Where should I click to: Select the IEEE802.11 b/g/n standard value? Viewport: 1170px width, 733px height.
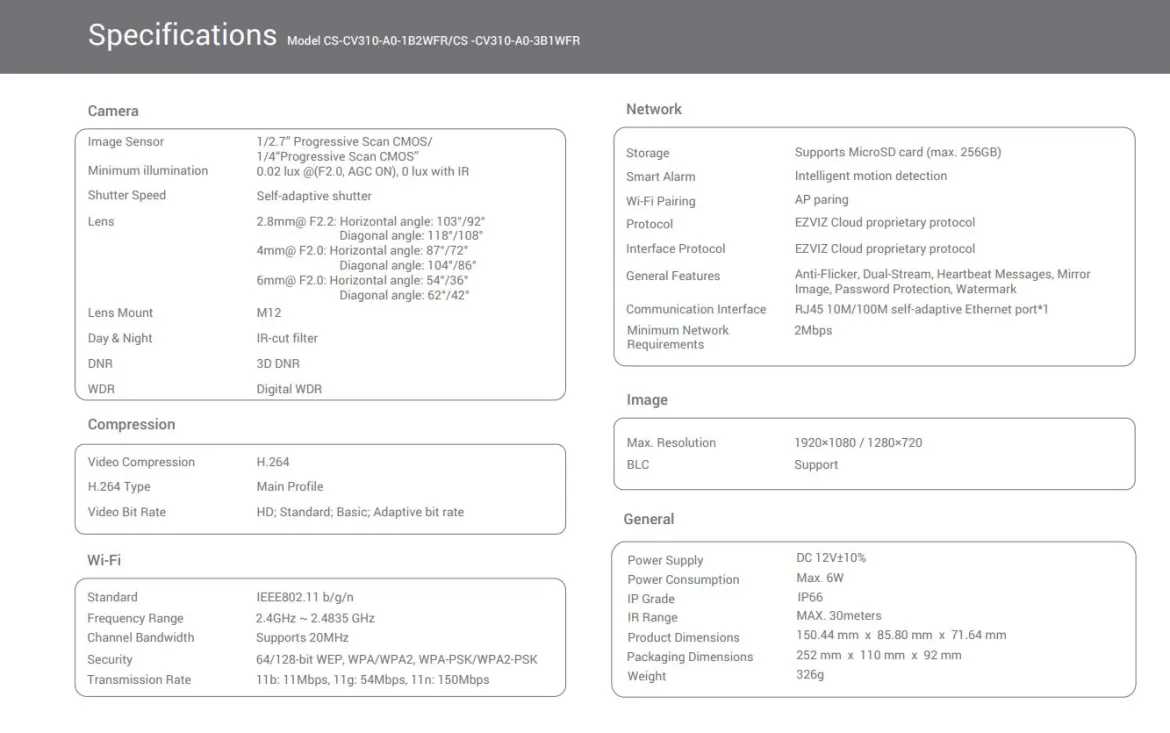click(x=304, y=597)
